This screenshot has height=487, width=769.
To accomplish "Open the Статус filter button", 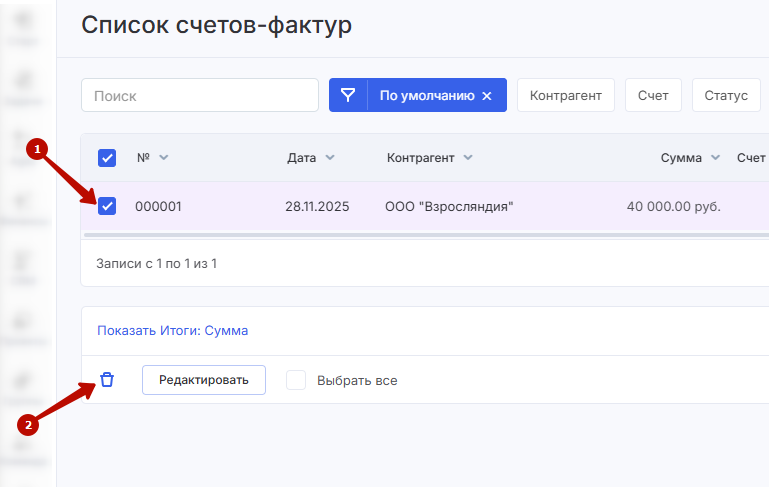I will [725, 96].
